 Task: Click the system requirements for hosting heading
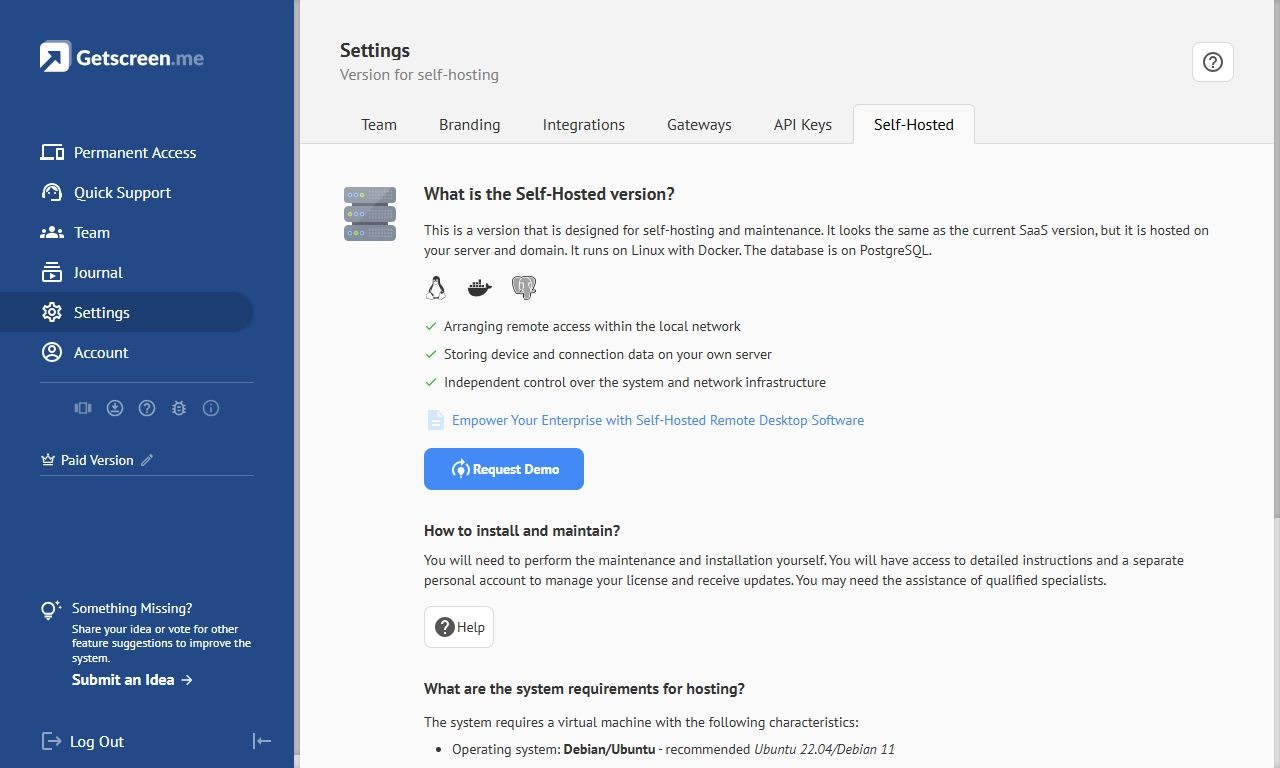(x=584, y=689)
